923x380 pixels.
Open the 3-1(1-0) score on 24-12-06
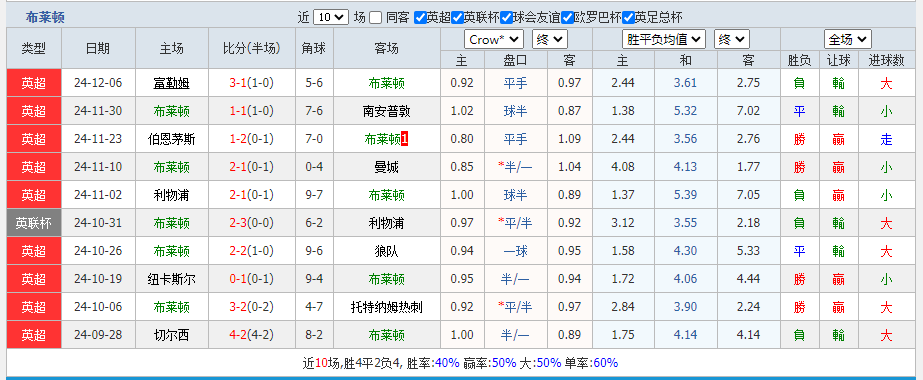point(252,83)
